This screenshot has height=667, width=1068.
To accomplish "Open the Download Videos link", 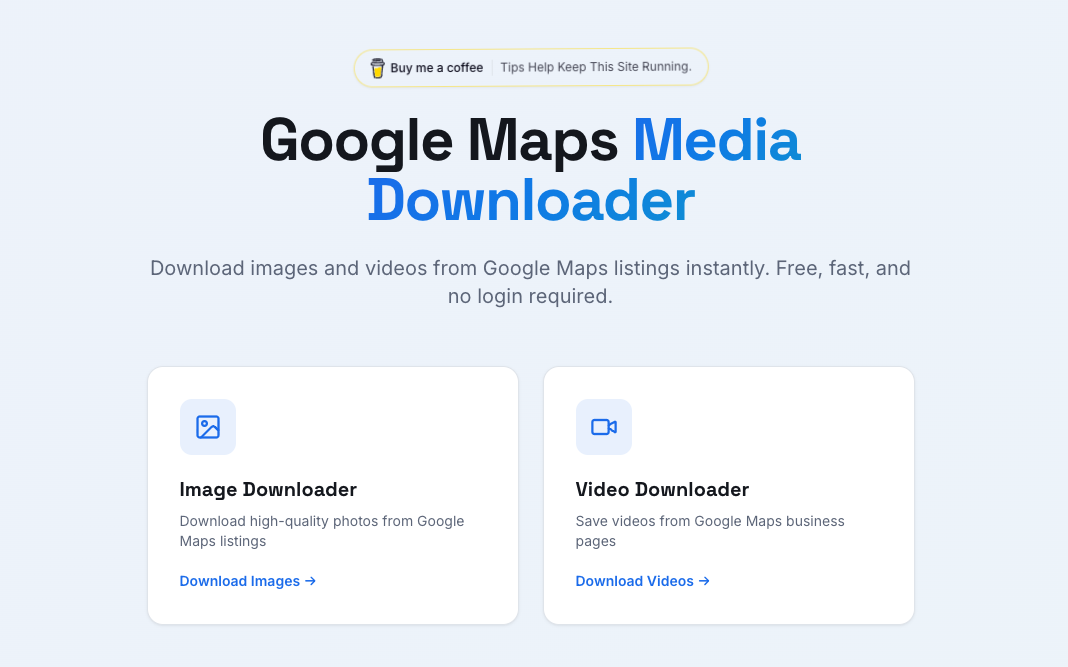I will 643,581.
